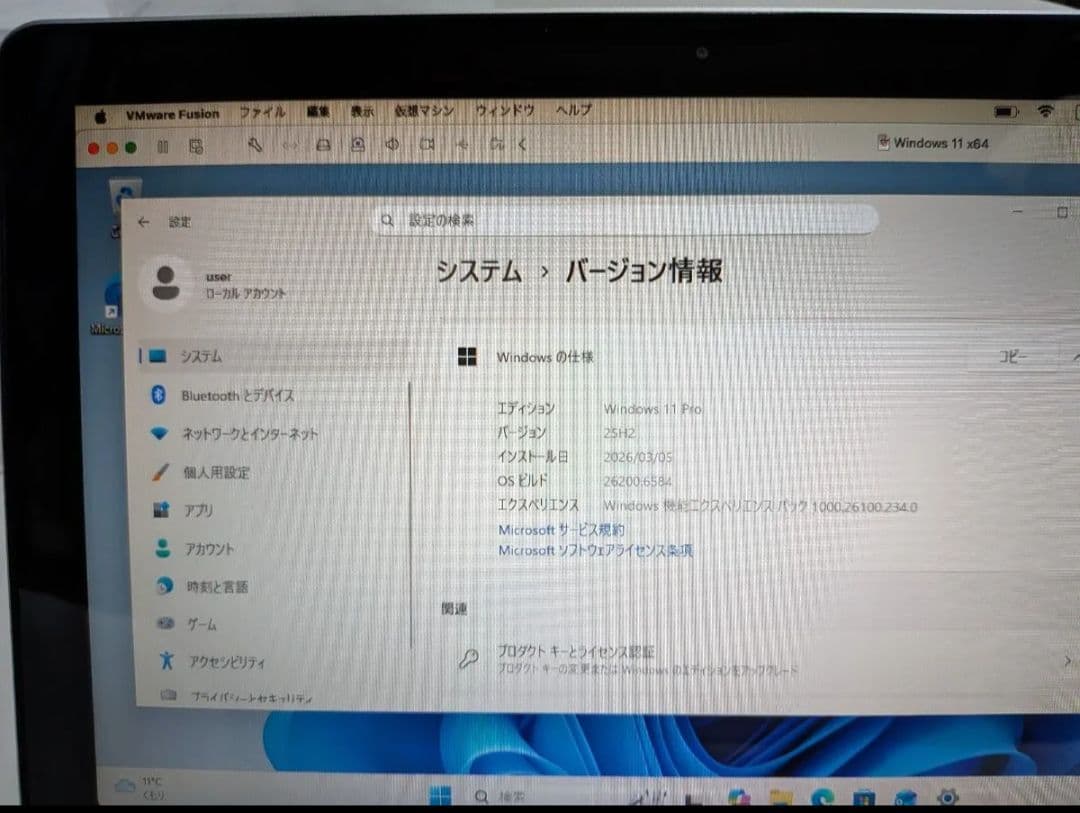The height and width of the screenshot is (813, 1080).
Task: Click the CD/DVD drive toolbar icon
Action: pos(357,144)
